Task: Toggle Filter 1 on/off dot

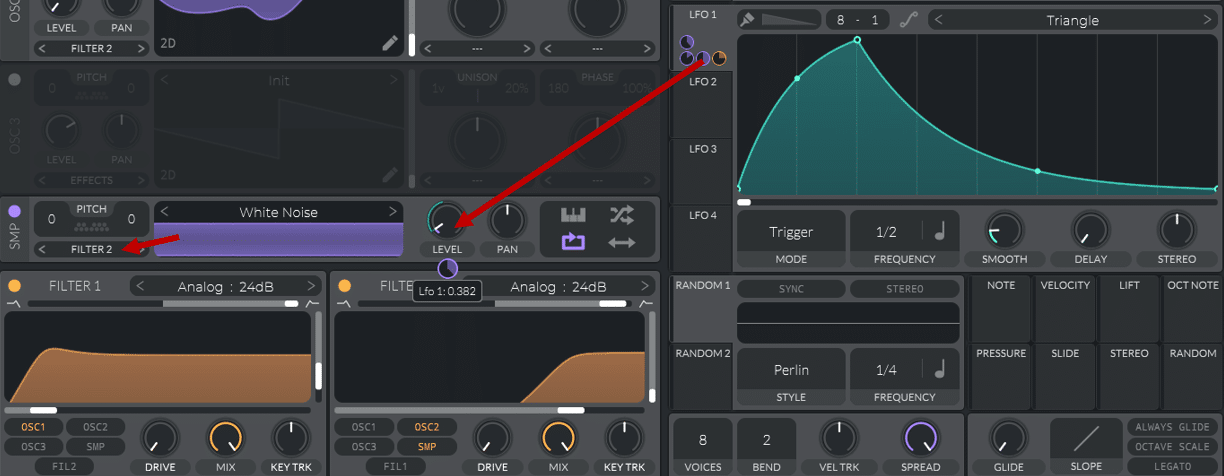Action: [x=14, y=286]
